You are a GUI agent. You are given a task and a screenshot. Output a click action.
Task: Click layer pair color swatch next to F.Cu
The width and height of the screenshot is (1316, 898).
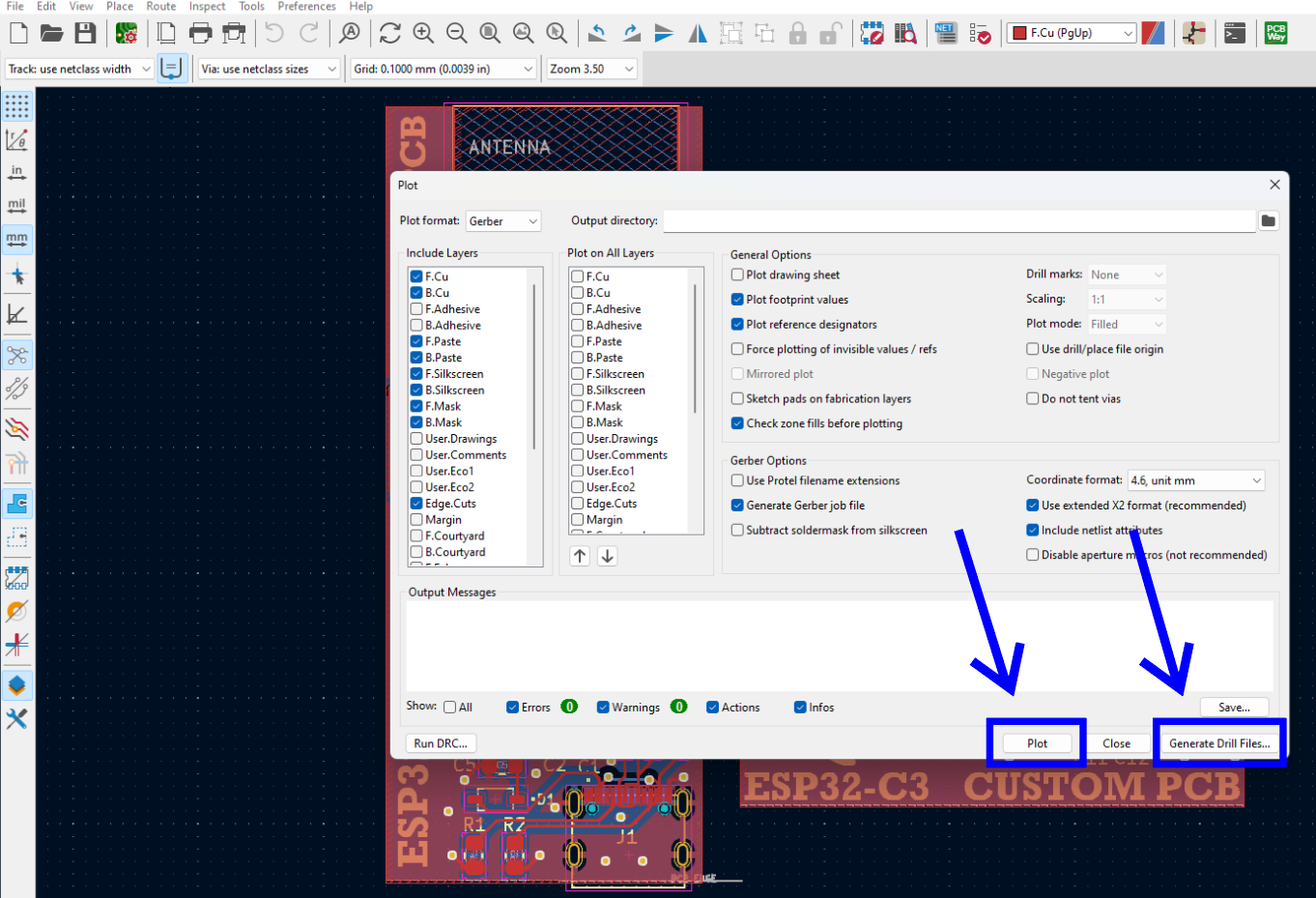coord(1153,34)
